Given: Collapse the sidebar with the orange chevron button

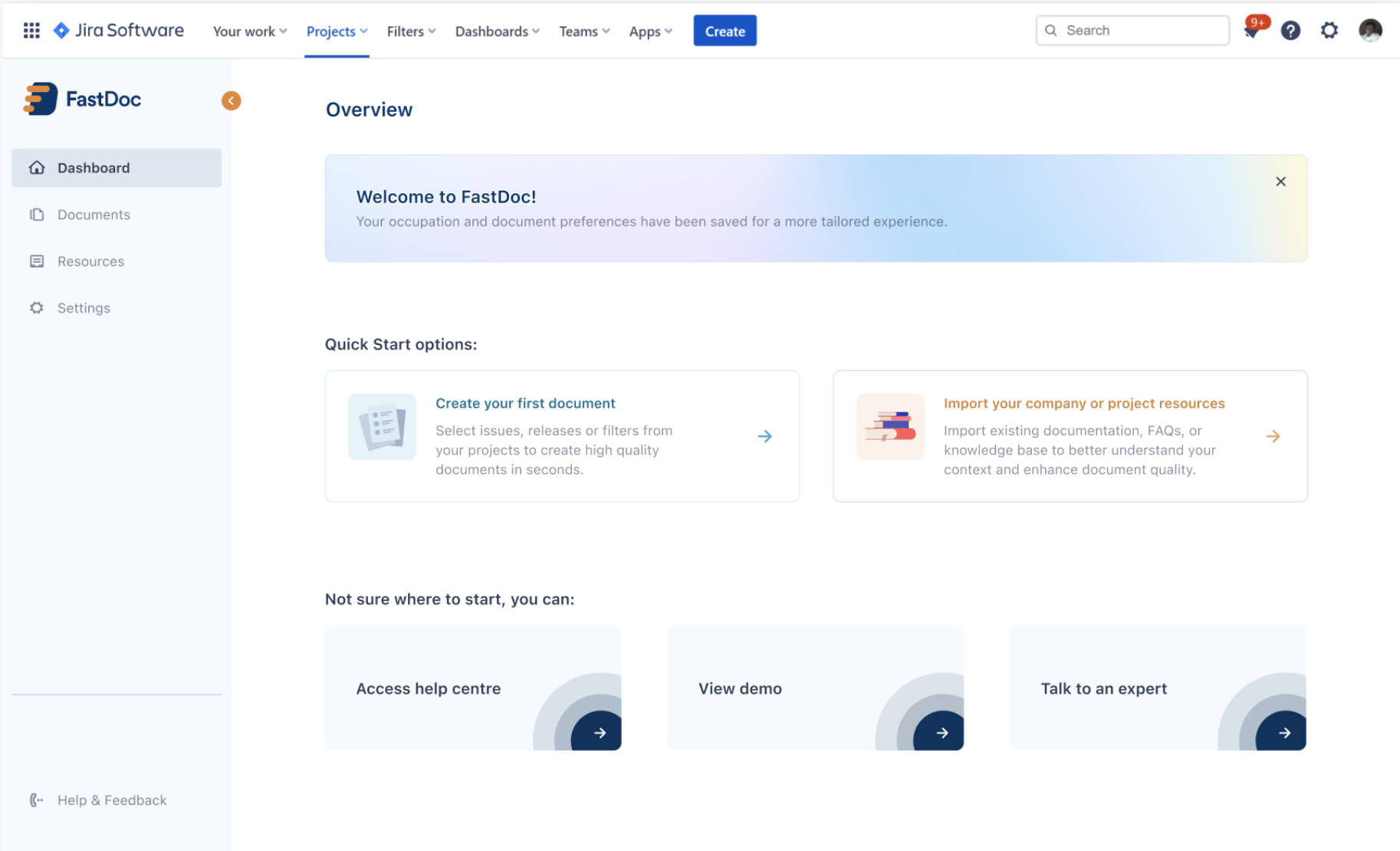Looking at the screenshot, I should [231, 100].
